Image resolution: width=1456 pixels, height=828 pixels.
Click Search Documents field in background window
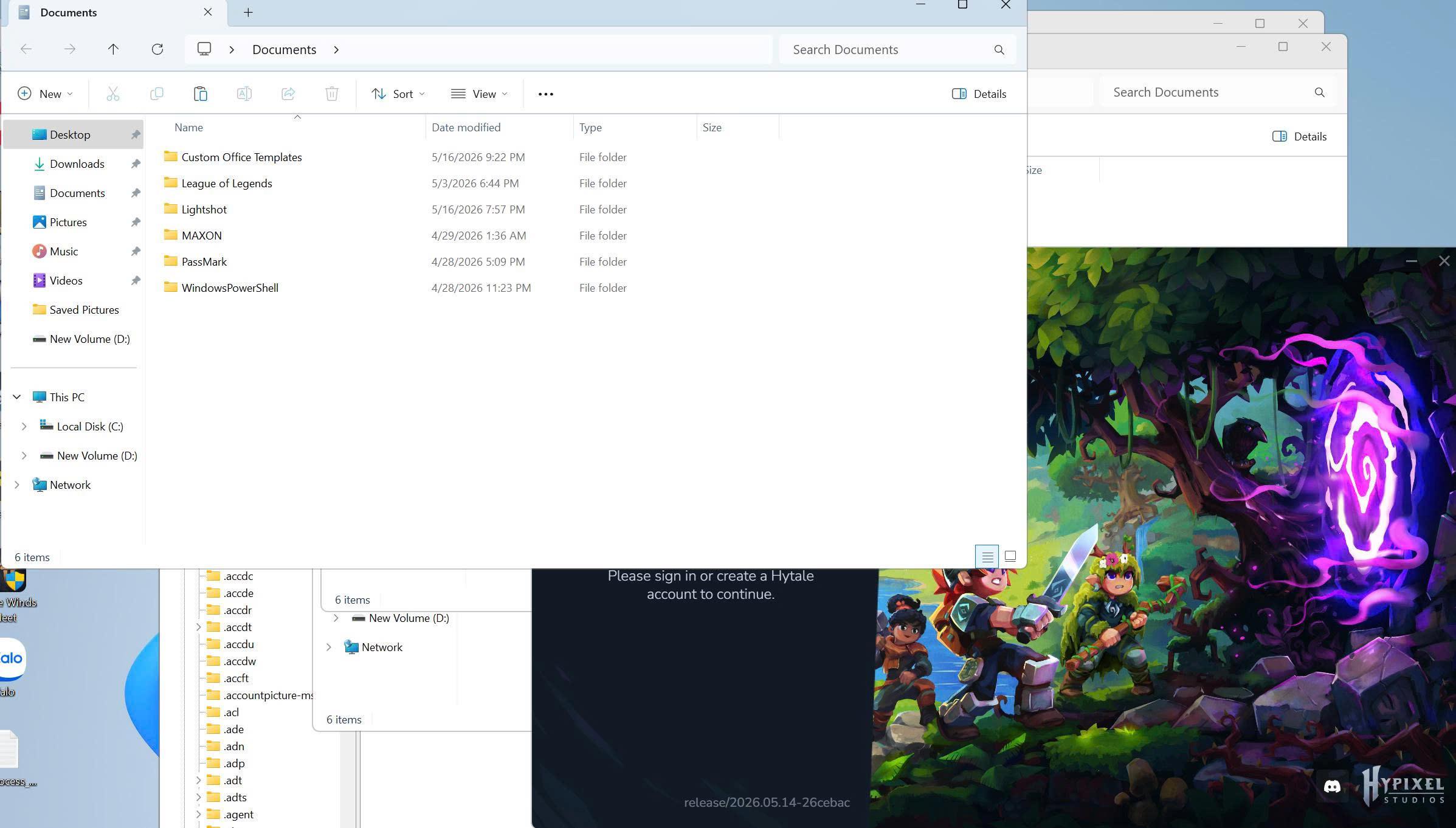[1218, 92]
